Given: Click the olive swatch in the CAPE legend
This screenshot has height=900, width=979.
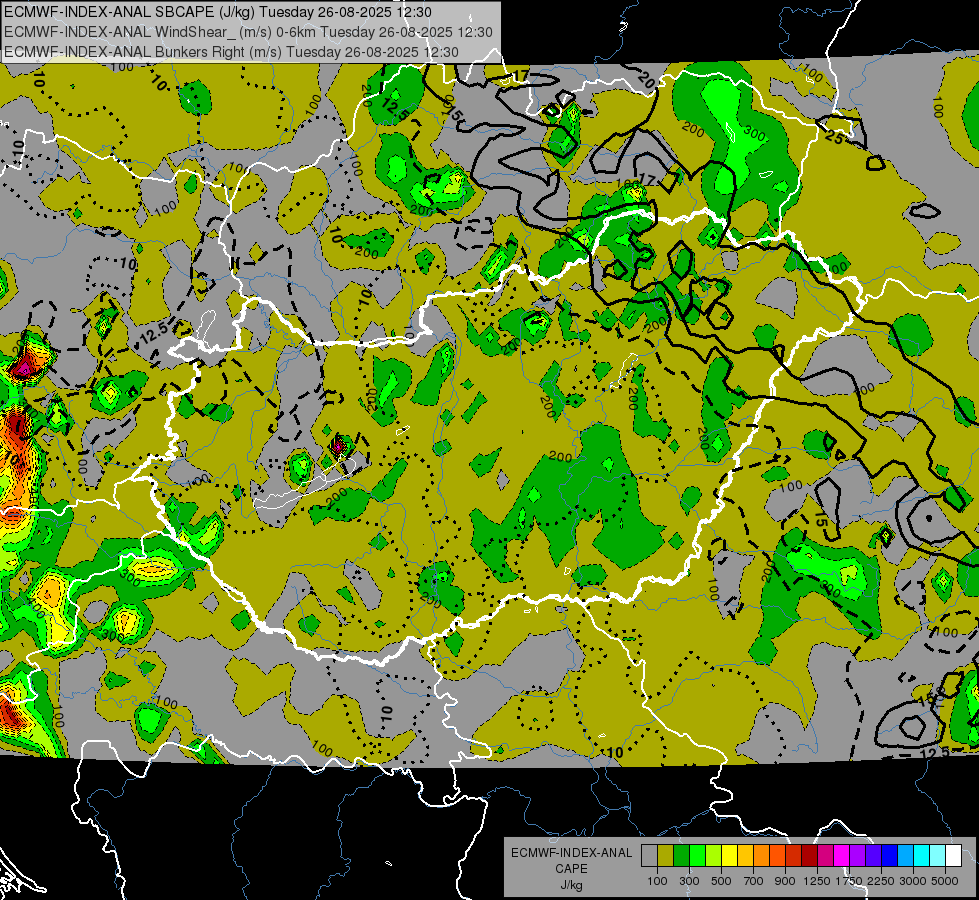Looking at the screenshot, I should click(x=666, y=856).
